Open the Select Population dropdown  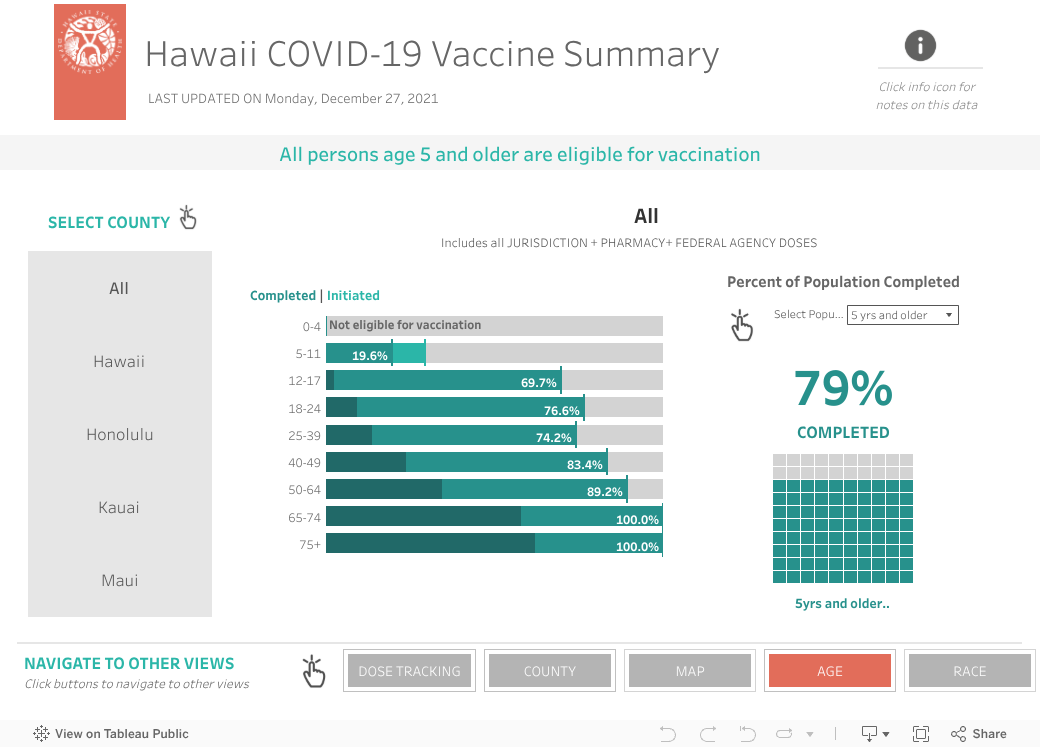click(903, 315)
